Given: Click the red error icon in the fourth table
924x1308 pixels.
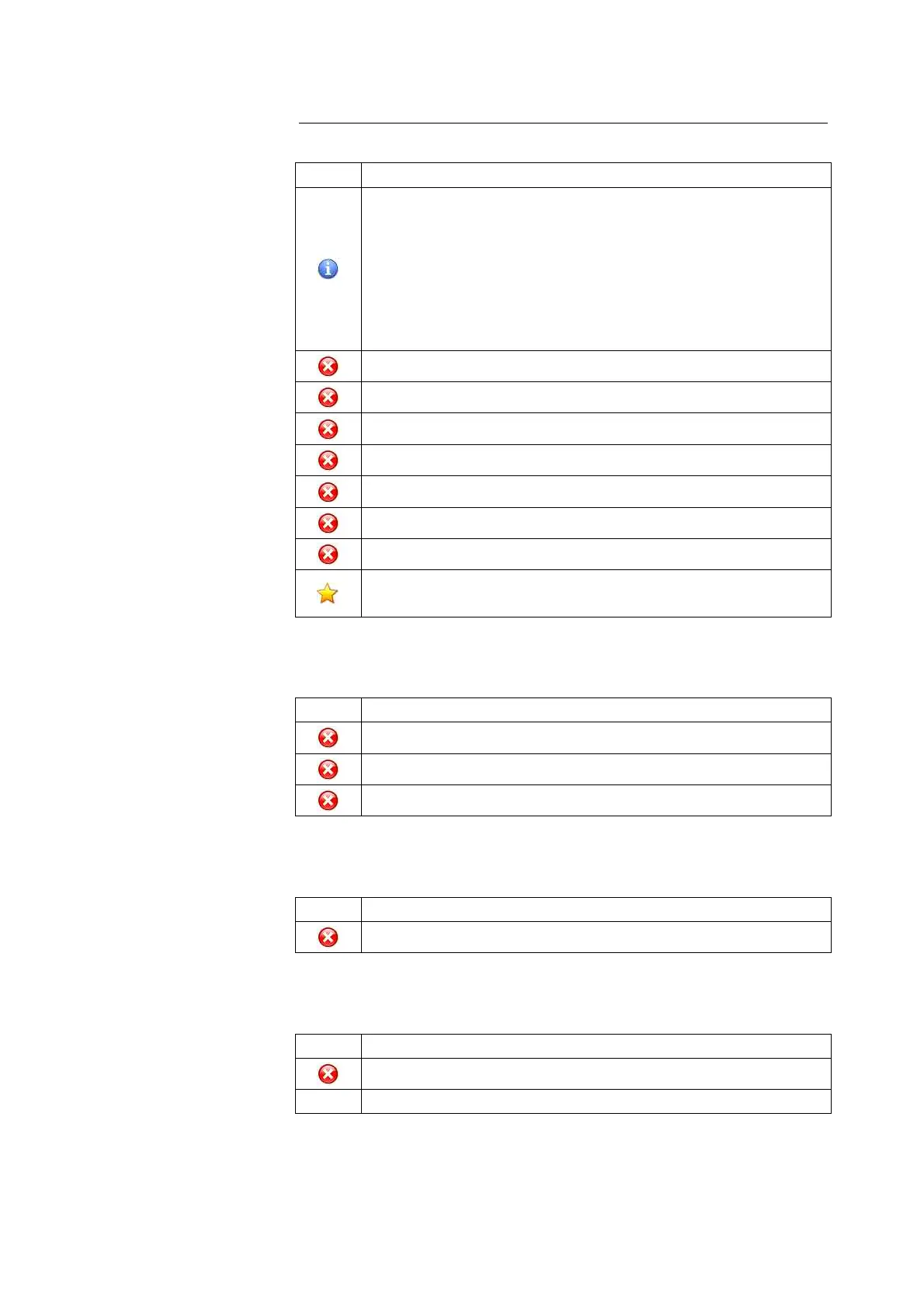Looking at the screenshot, I should [328, 1074].
